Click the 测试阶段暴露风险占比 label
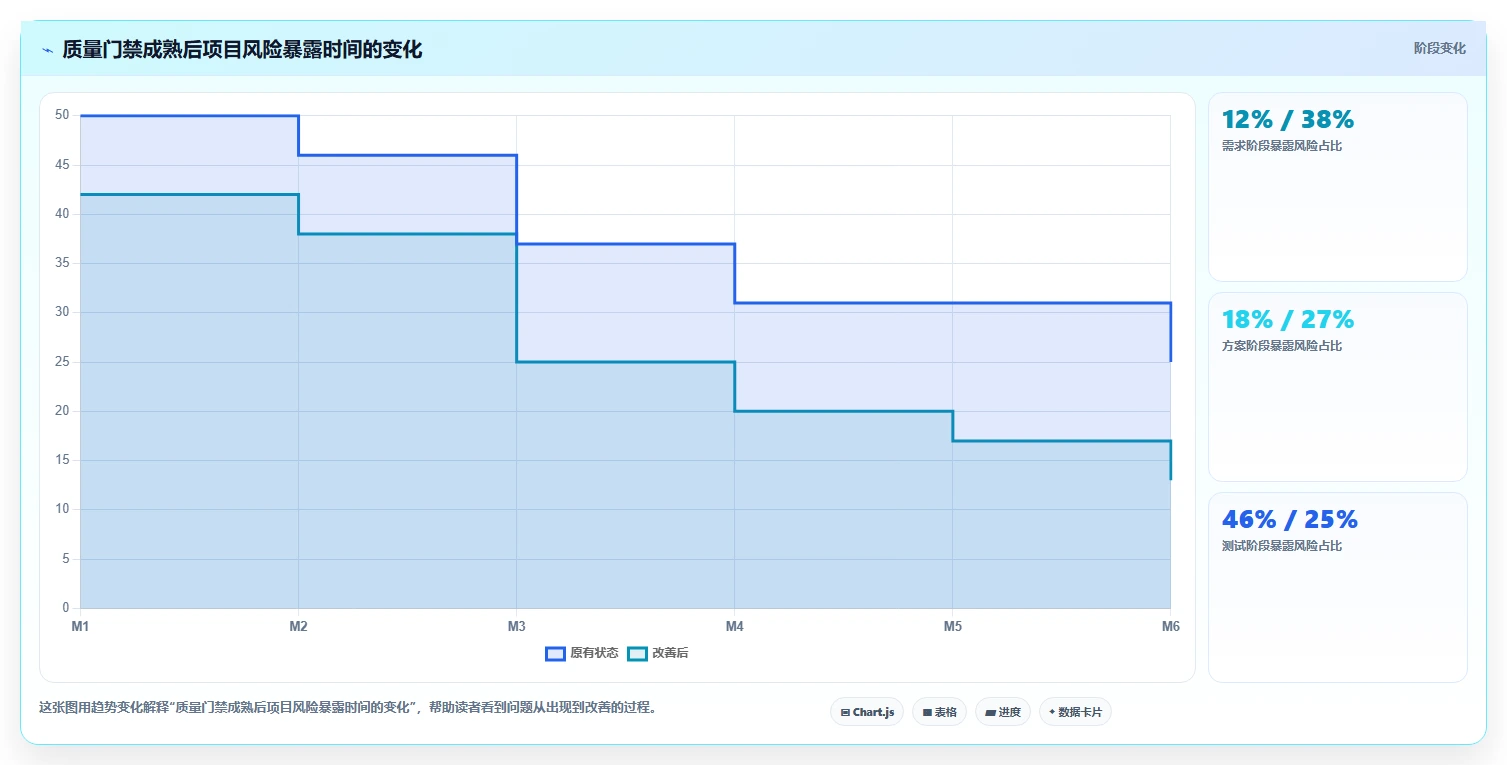This screenshot has height=765, width=1507. click(x=1281, y=546)
